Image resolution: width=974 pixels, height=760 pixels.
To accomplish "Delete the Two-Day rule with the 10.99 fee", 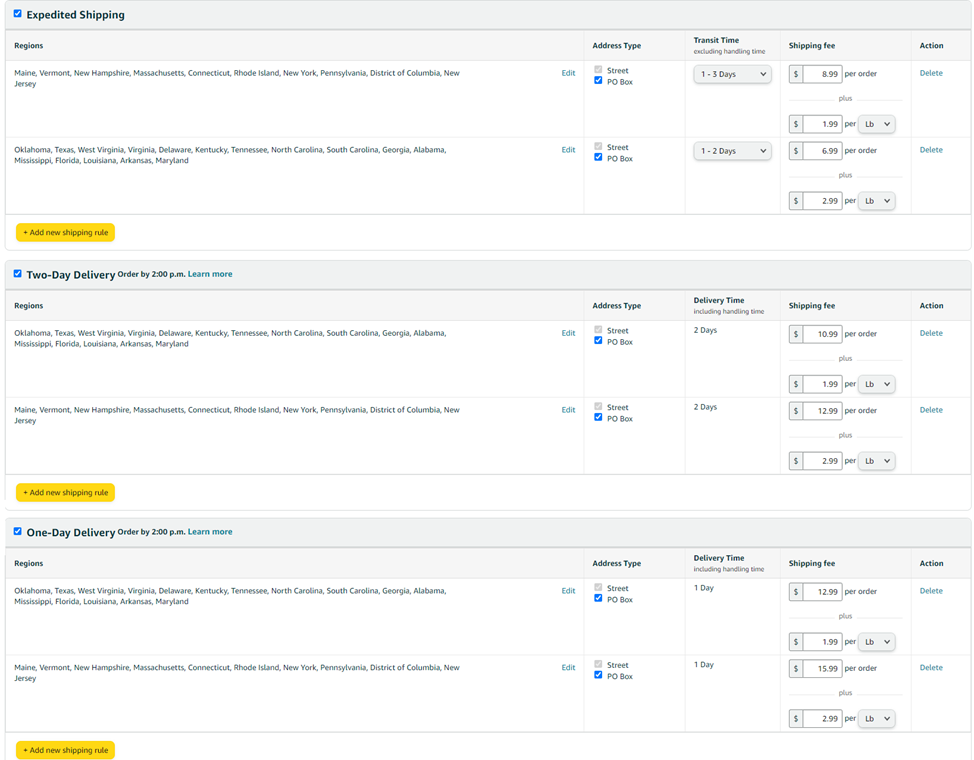I will [x=931, y=333].
